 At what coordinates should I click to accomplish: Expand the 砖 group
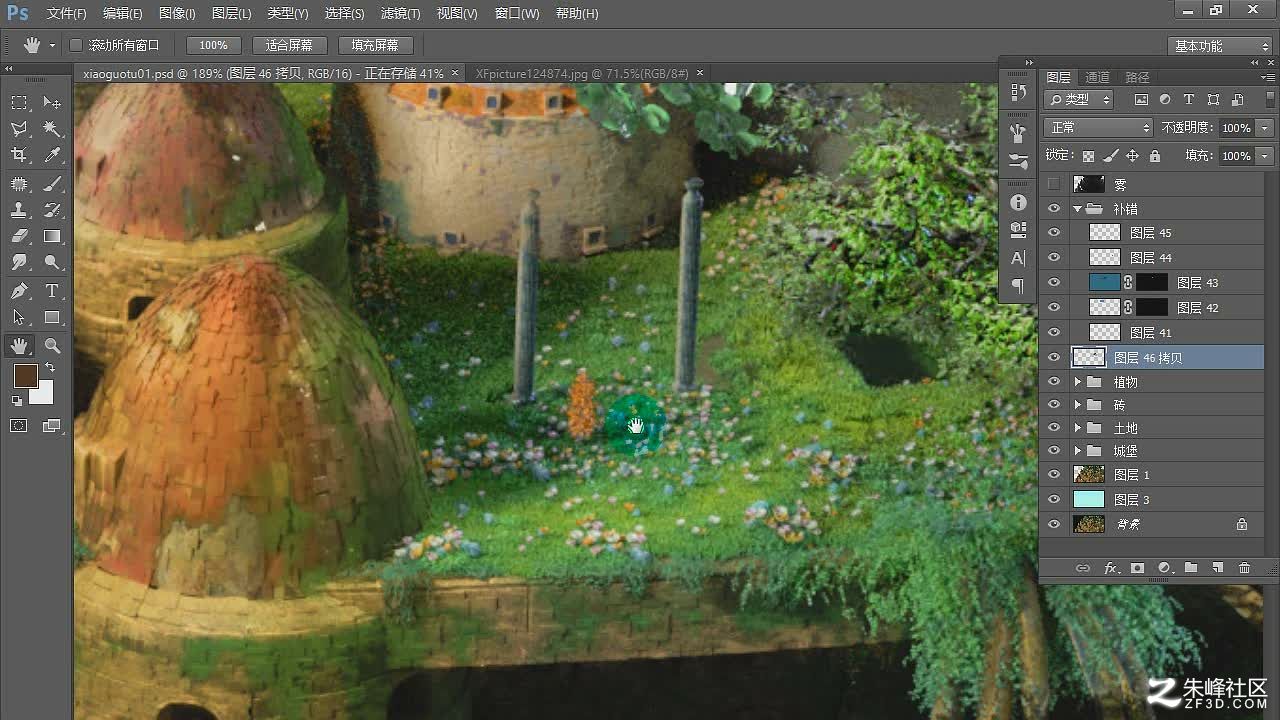point(1078,405)
